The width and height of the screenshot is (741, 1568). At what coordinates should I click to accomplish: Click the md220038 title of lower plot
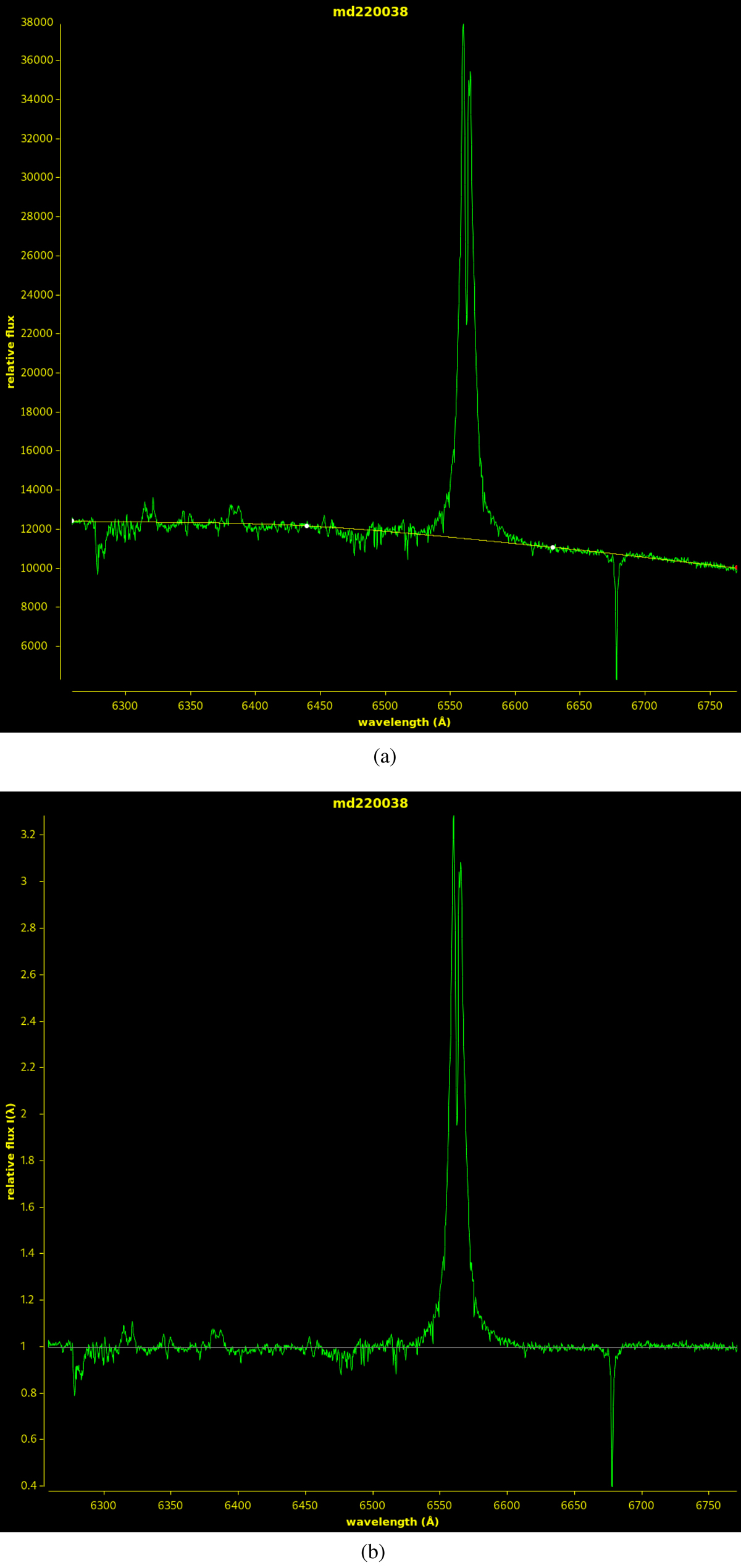370,803
